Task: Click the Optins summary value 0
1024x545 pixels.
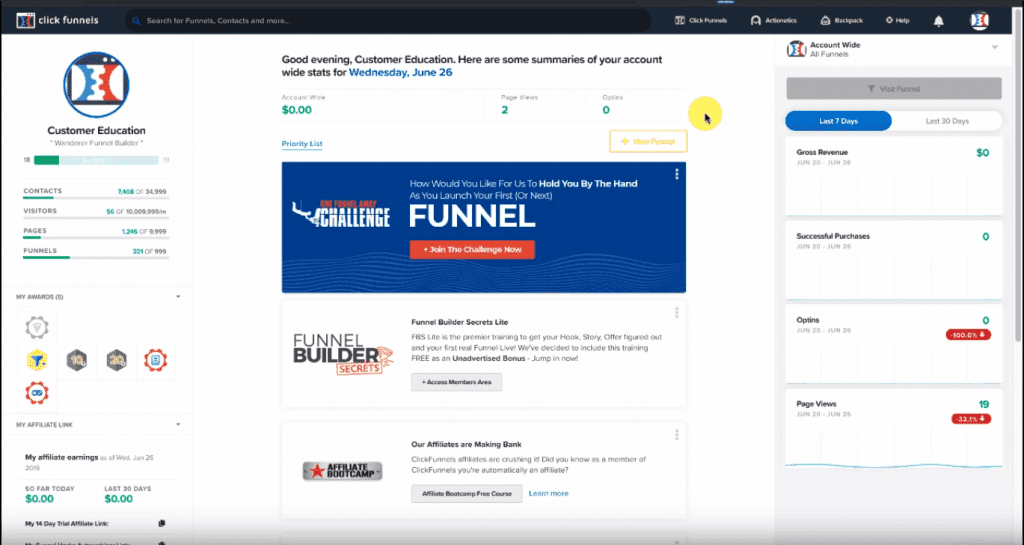Action: (606, 110)
